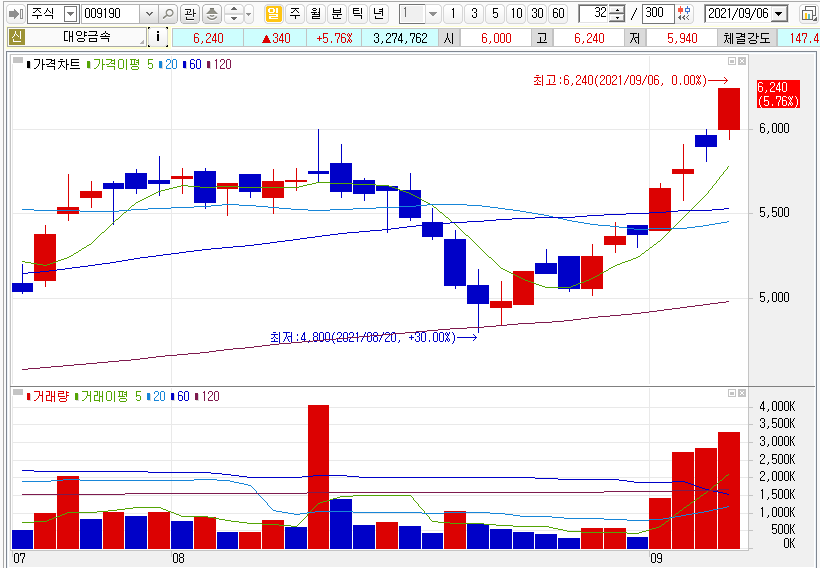Image resolution: width=820 pixels, height=568 pixels.
Task: Click the interval preset button 5
Action: pos(495,14)
